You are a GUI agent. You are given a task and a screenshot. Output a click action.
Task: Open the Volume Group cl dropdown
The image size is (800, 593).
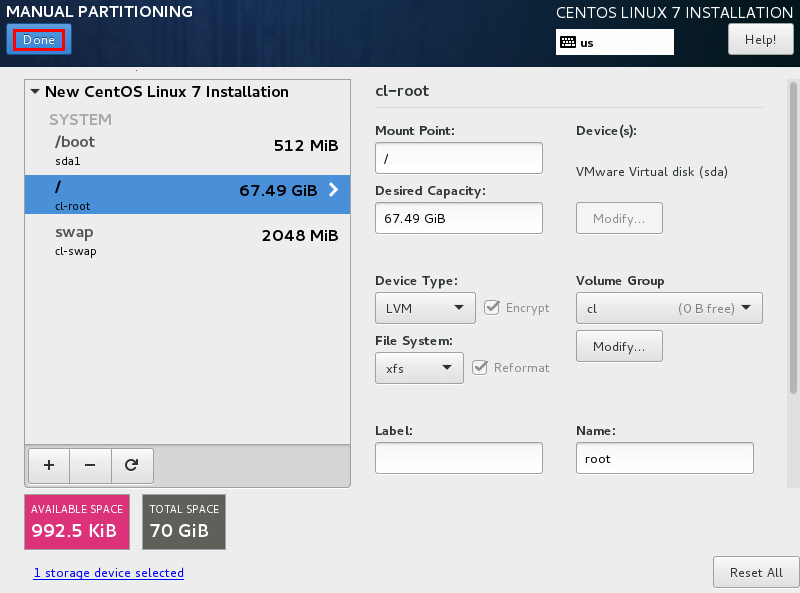[x=668, y=308]
